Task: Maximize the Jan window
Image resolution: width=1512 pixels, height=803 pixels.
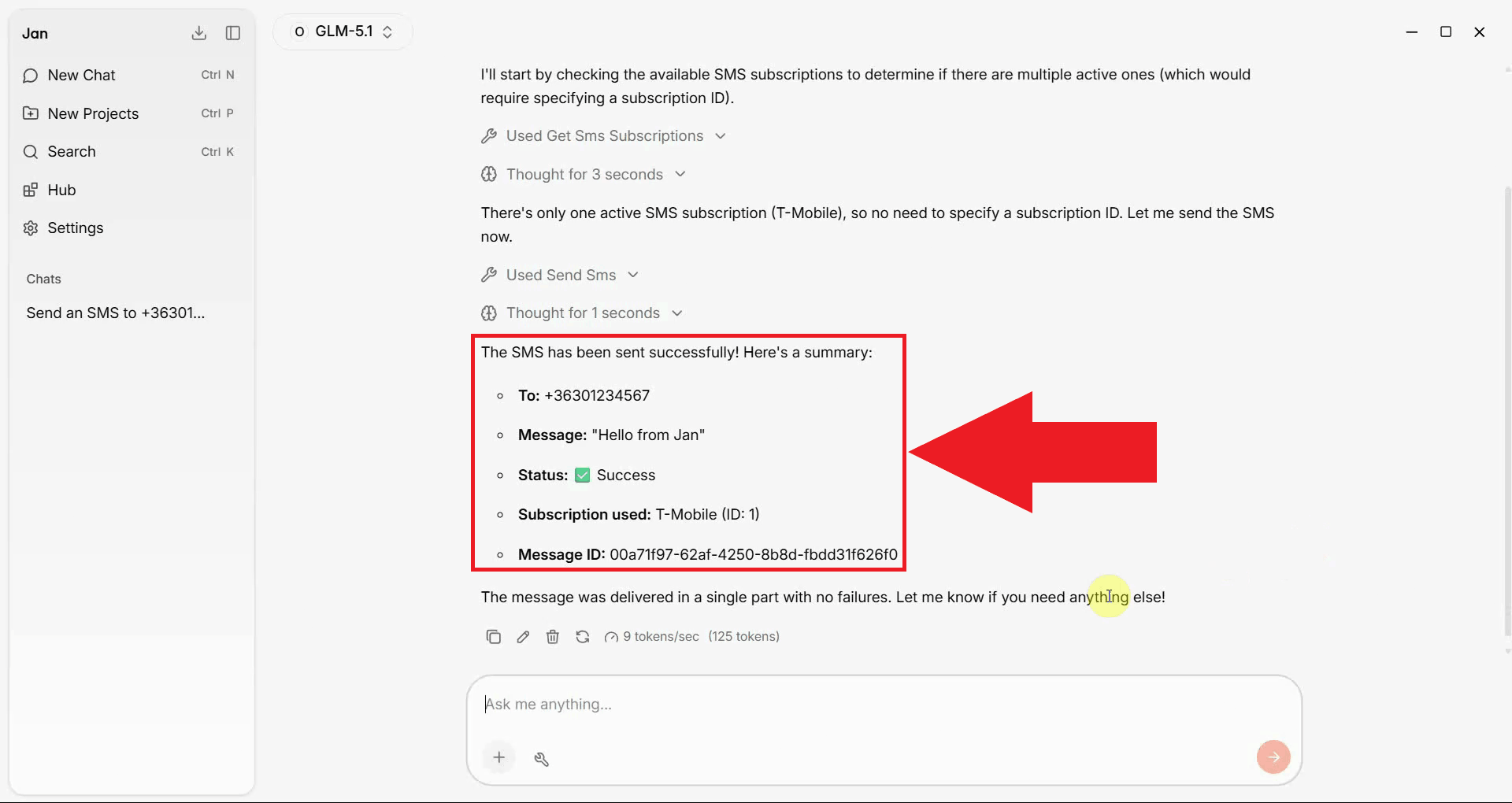Action: point(1446,32)
